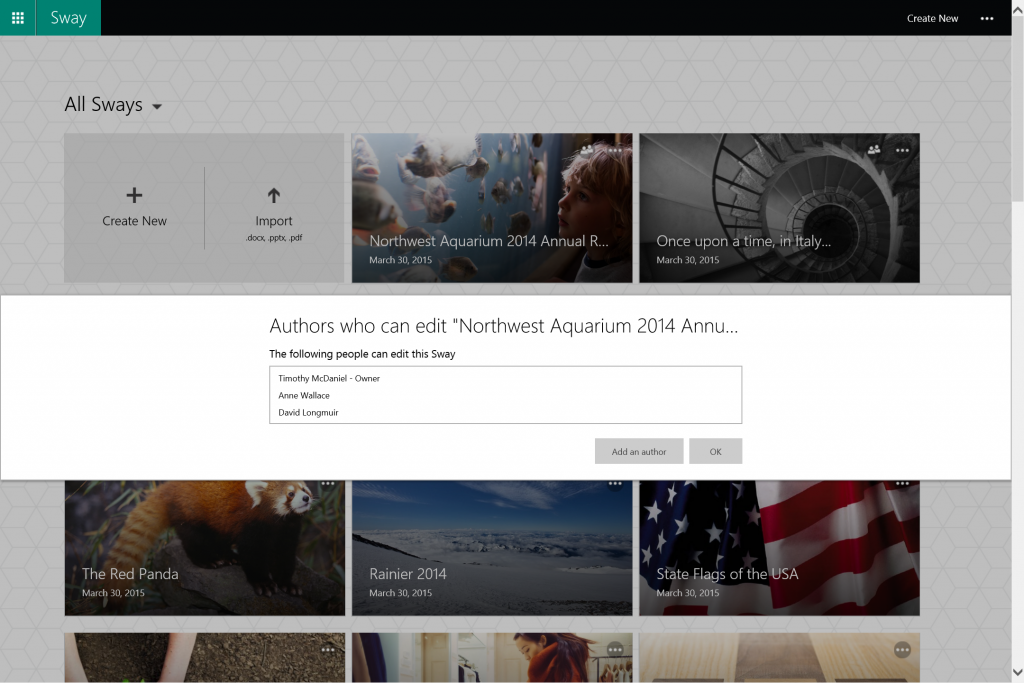Select David Longmuir in the authors list
This screenshot has height=683, width=1024.
click(x=307, y=412)
